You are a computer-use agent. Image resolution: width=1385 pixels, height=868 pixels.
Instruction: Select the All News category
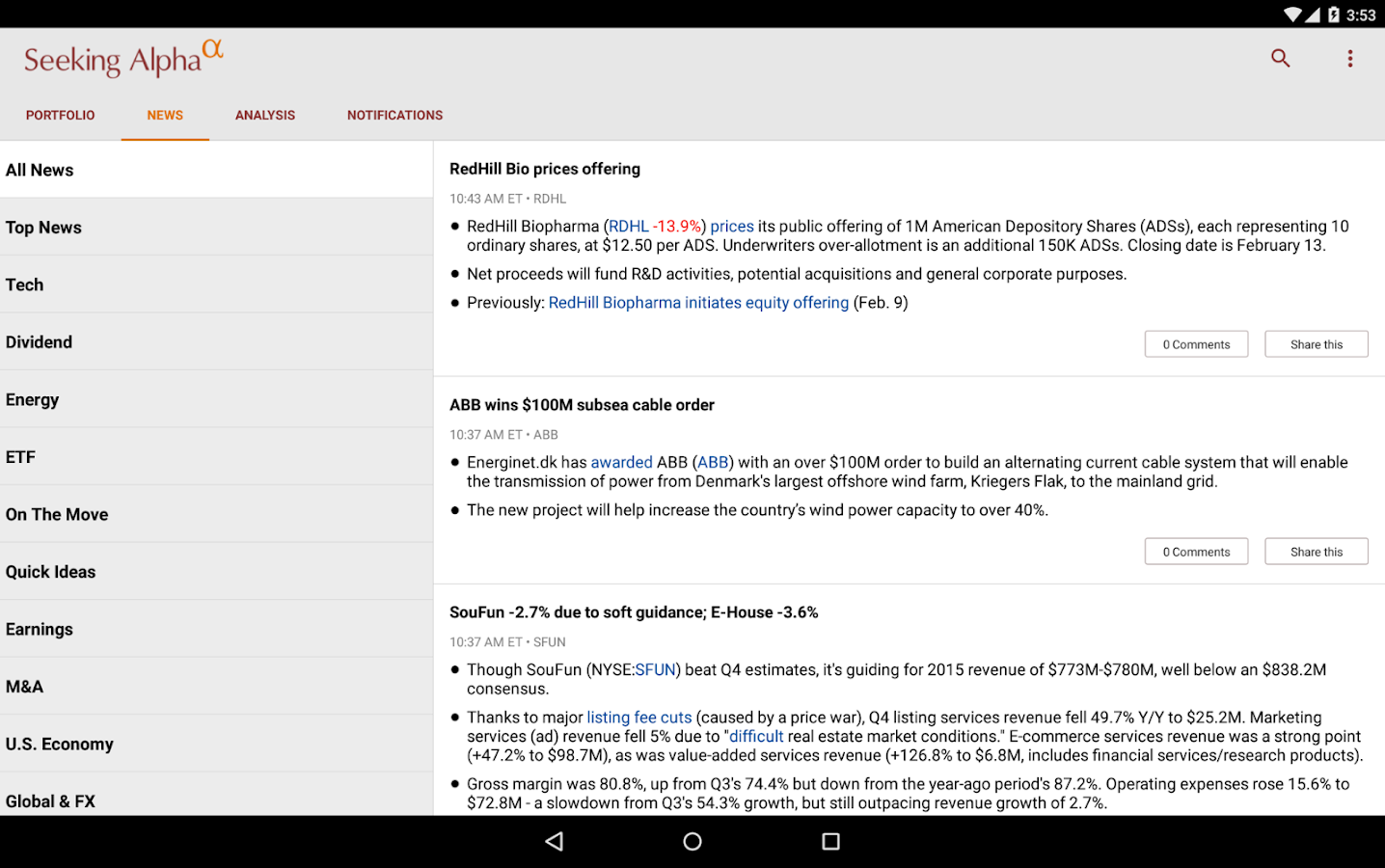[216, 170]
